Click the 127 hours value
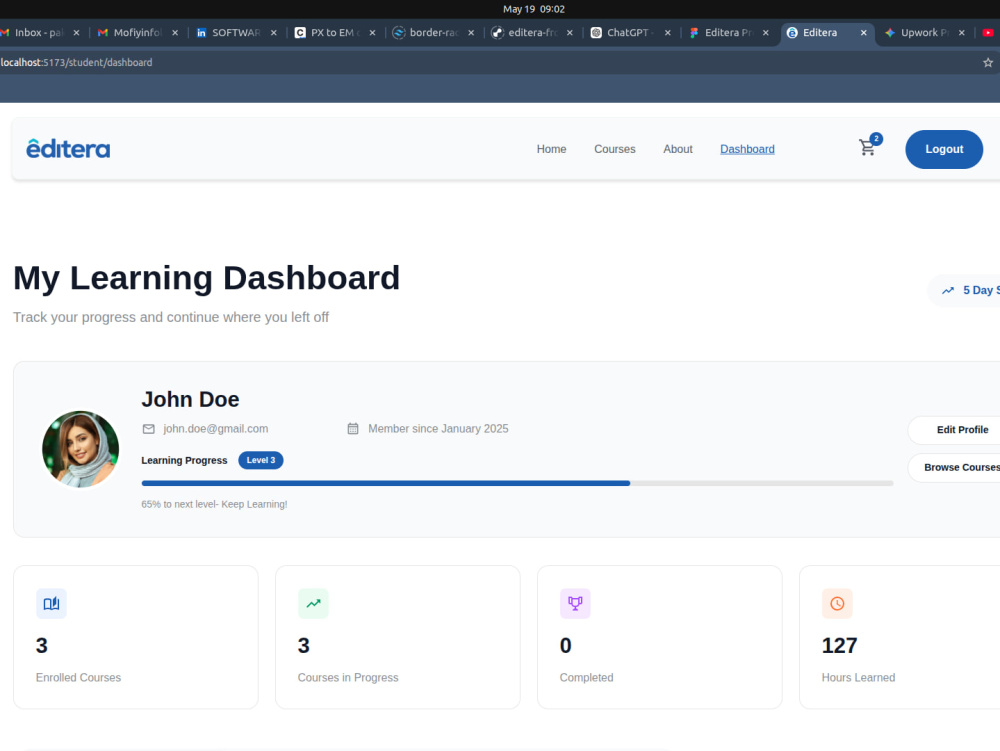This screenshot has height=751, width=1000. [x=839, y=646]
